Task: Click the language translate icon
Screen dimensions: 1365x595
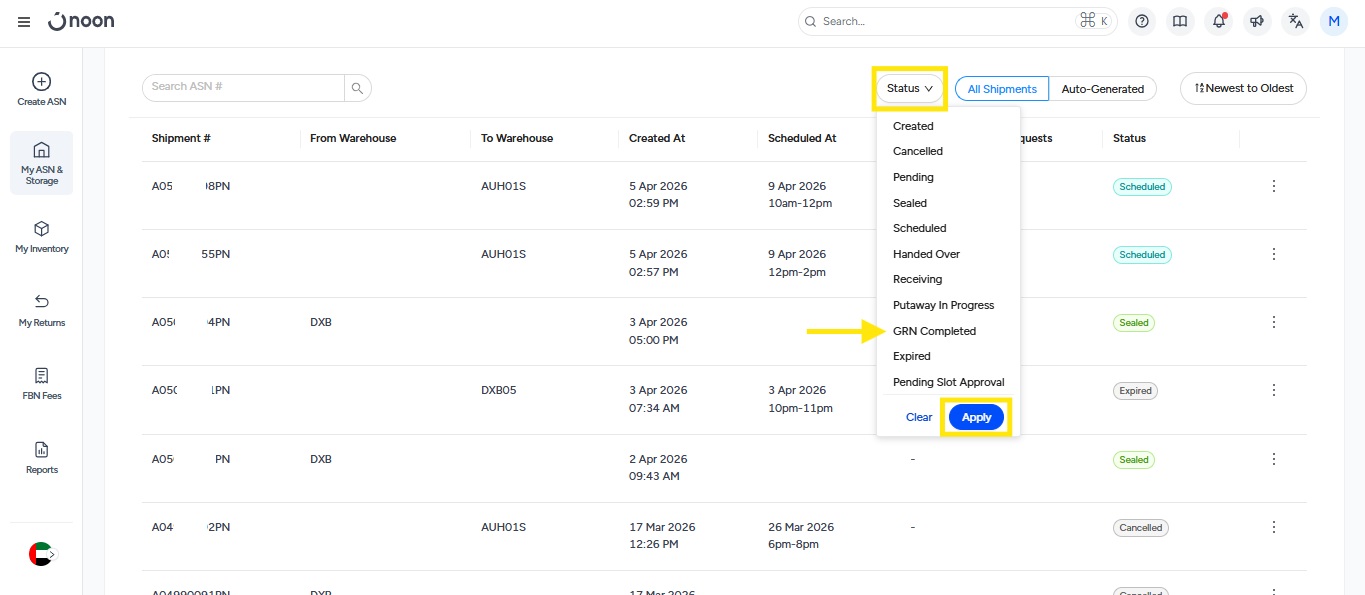Action: pos(1296,21)
